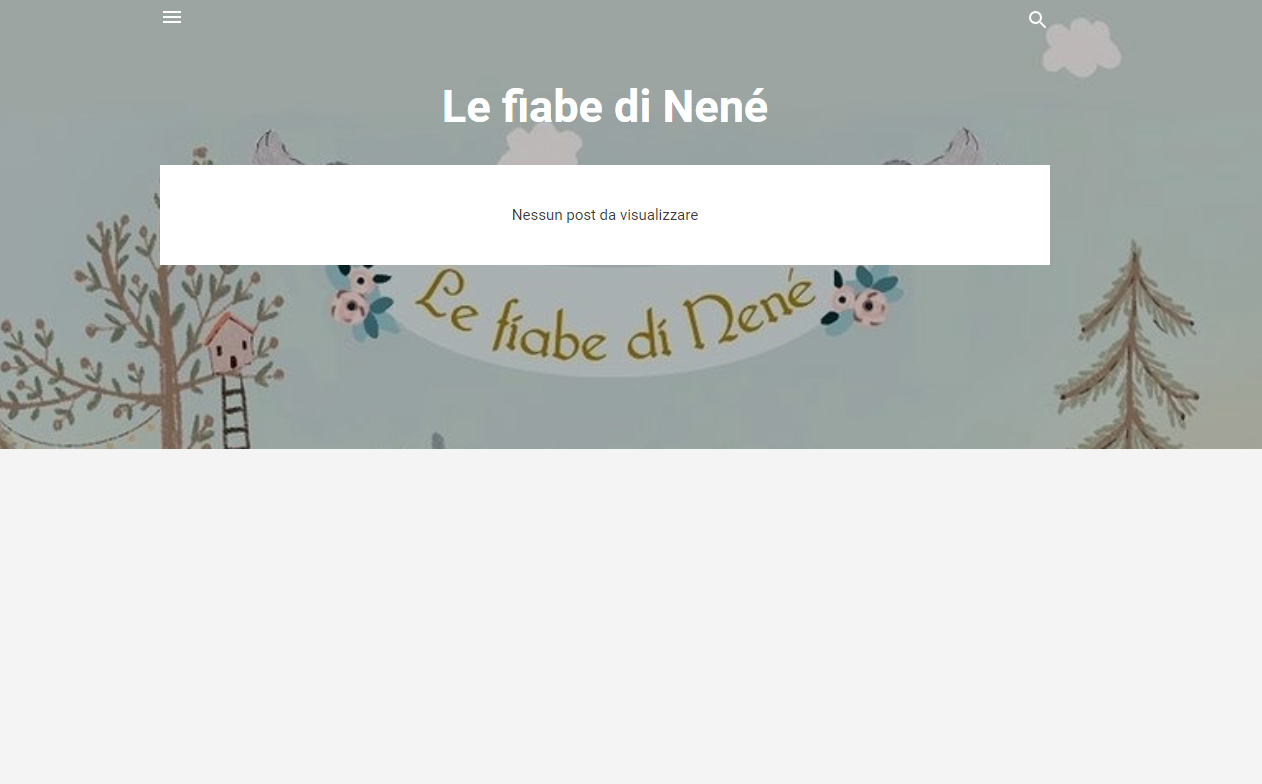Screen dimensions: 1262x784
Task: Click the small cloud under the blog title
Action: point(538,146)
